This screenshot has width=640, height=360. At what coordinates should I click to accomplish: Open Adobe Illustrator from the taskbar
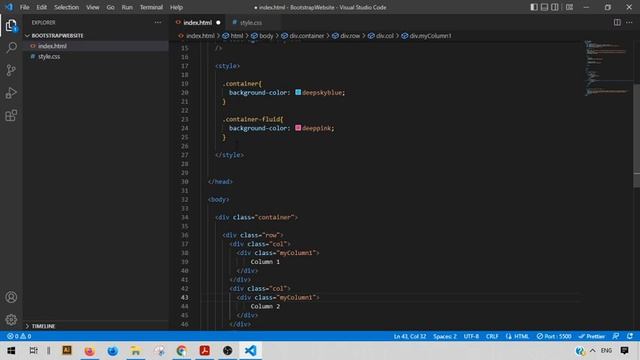pos(67,350)
